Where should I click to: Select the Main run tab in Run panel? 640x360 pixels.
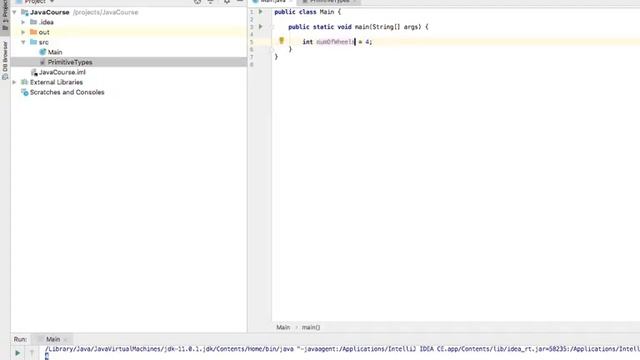53,339
